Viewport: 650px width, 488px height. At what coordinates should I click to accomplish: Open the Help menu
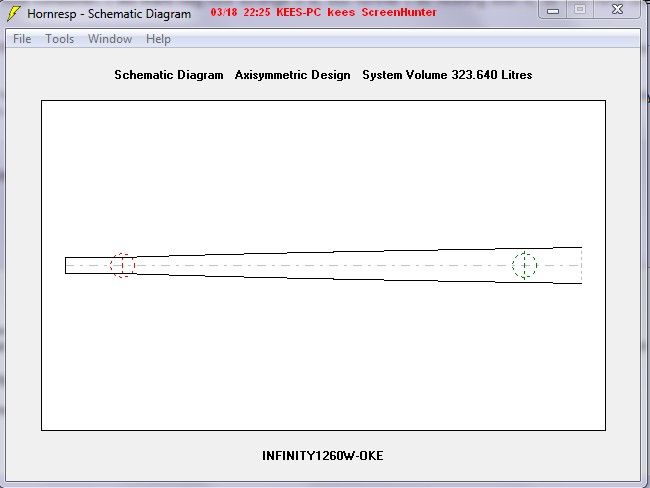[x=158, y=39]
